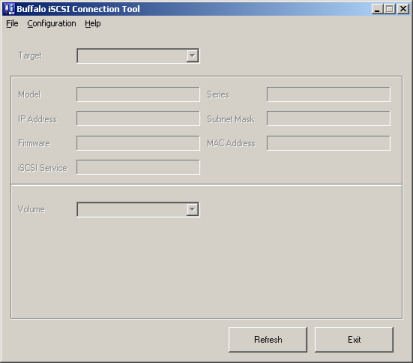Open the Configuration menu
This screenshot has height=363, width=413.
52,24
